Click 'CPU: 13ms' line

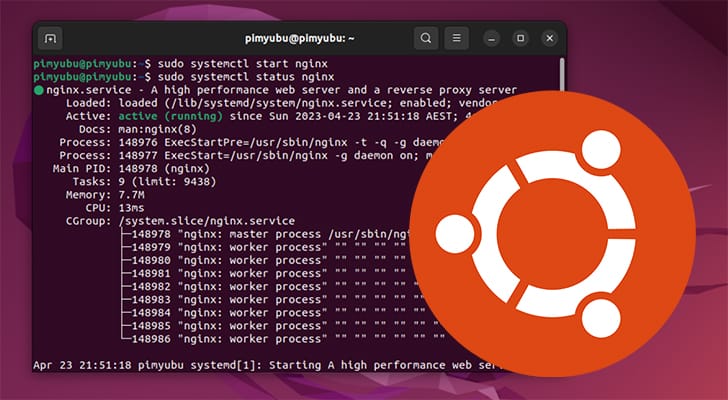point(115,208)
